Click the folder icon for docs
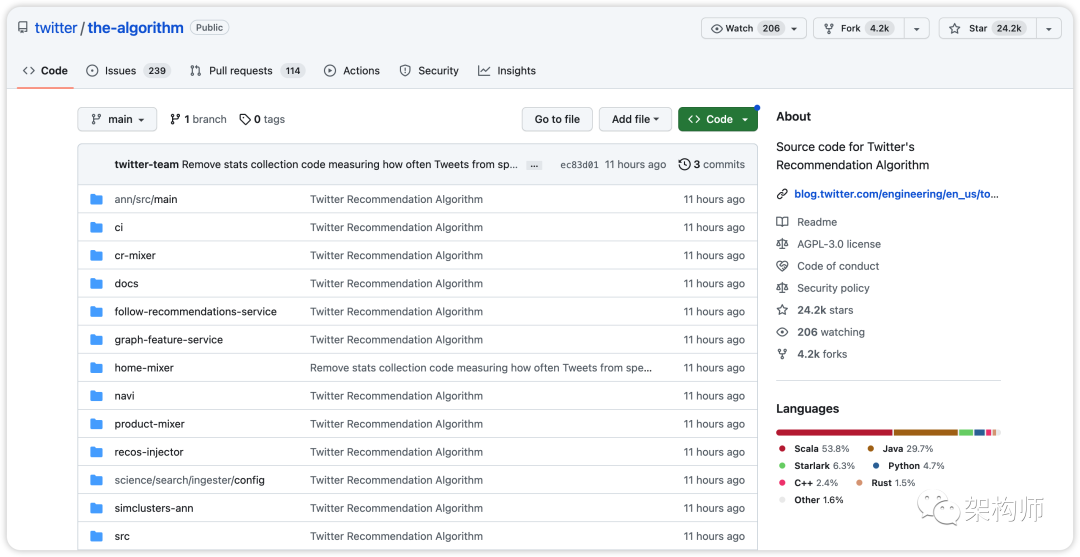This screenshot has width=1080, height=557. point(96,284)
